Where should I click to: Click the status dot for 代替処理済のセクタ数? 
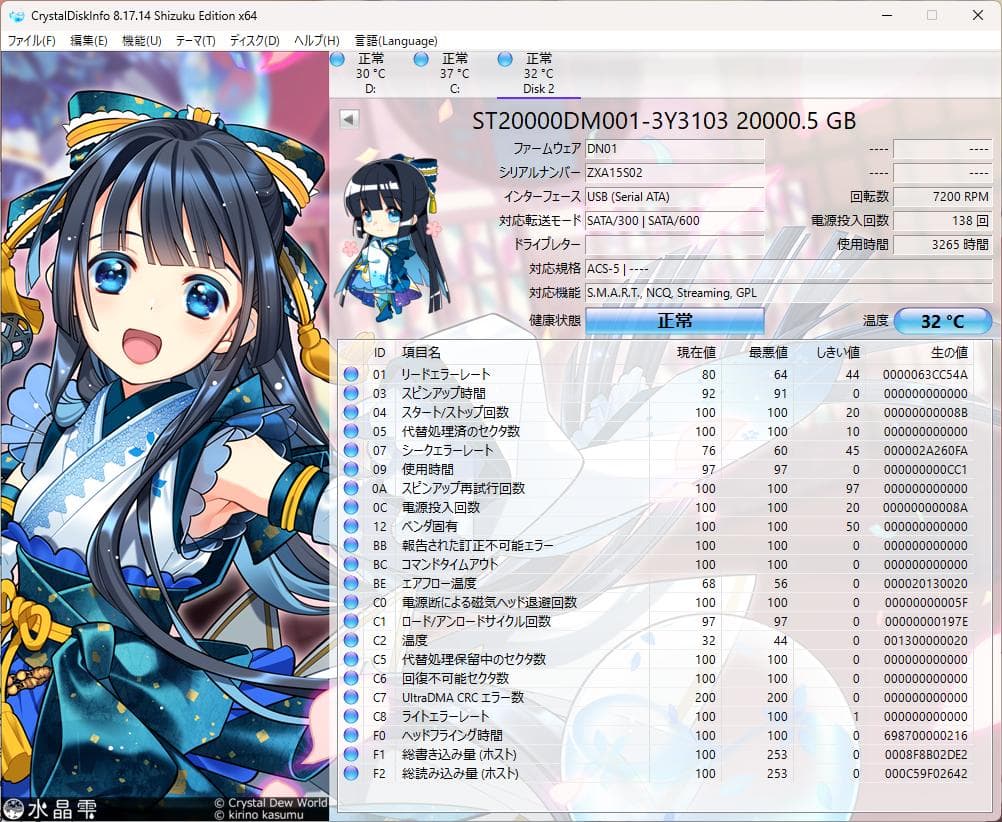(x=351, y=431)
